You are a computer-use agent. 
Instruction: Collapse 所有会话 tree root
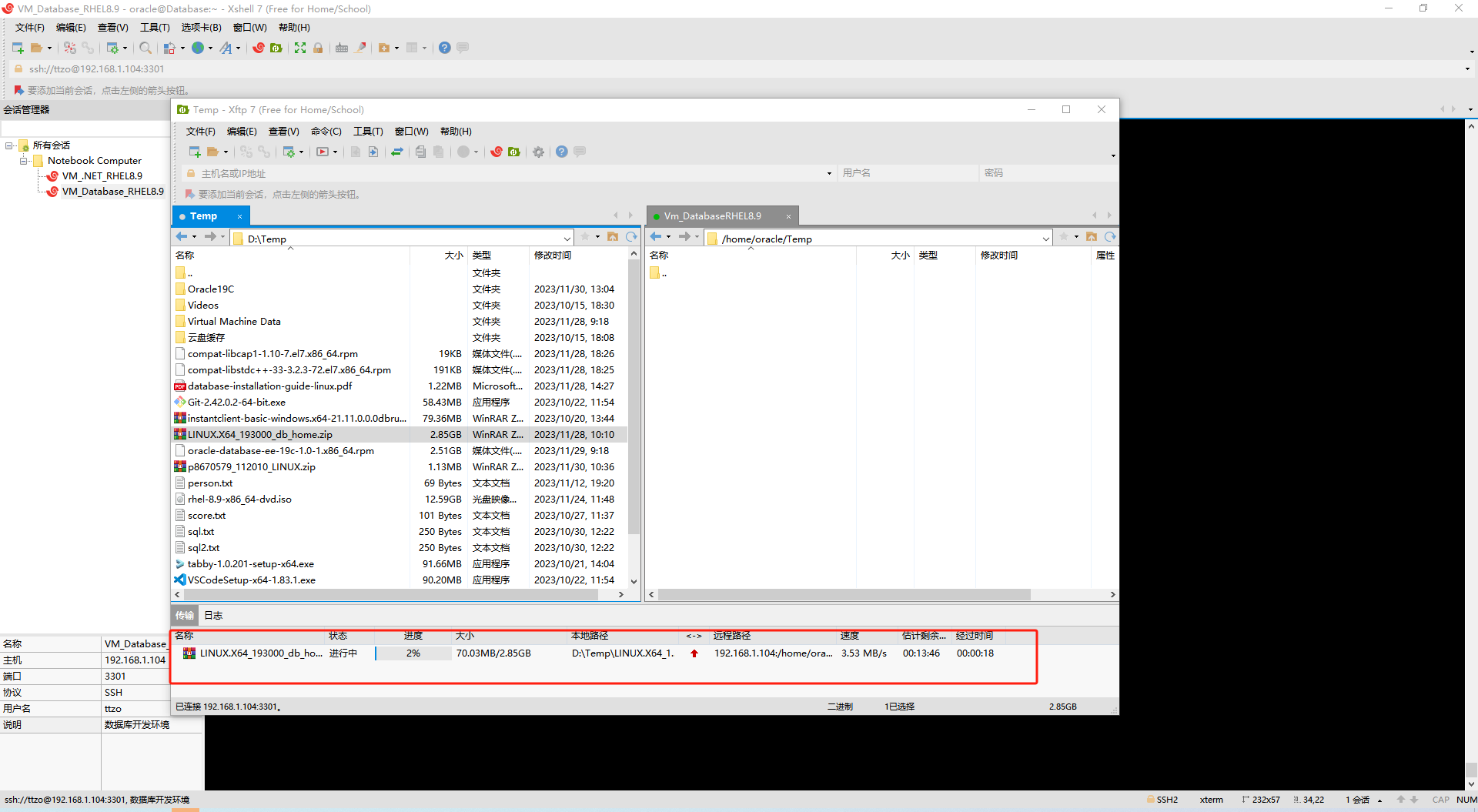[x=9, y=145]
